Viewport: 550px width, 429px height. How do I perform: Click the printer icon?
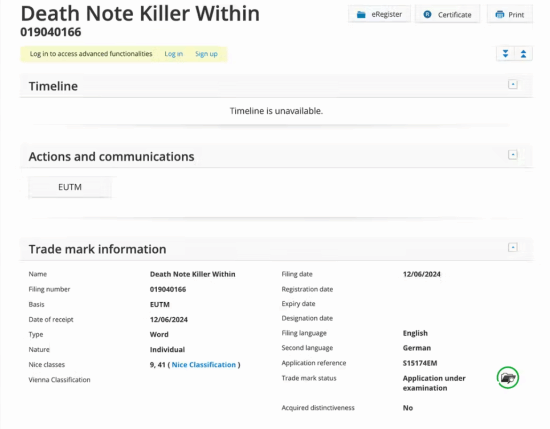[x=499, y=14]
